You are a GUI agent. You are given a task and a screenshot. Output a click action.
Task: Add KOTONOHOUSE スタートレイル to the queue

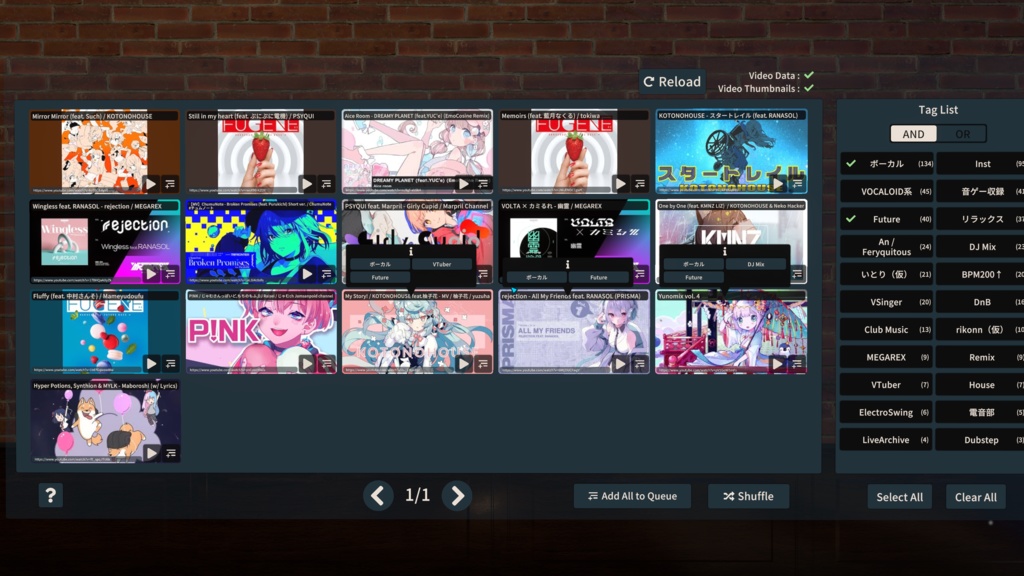797,184
